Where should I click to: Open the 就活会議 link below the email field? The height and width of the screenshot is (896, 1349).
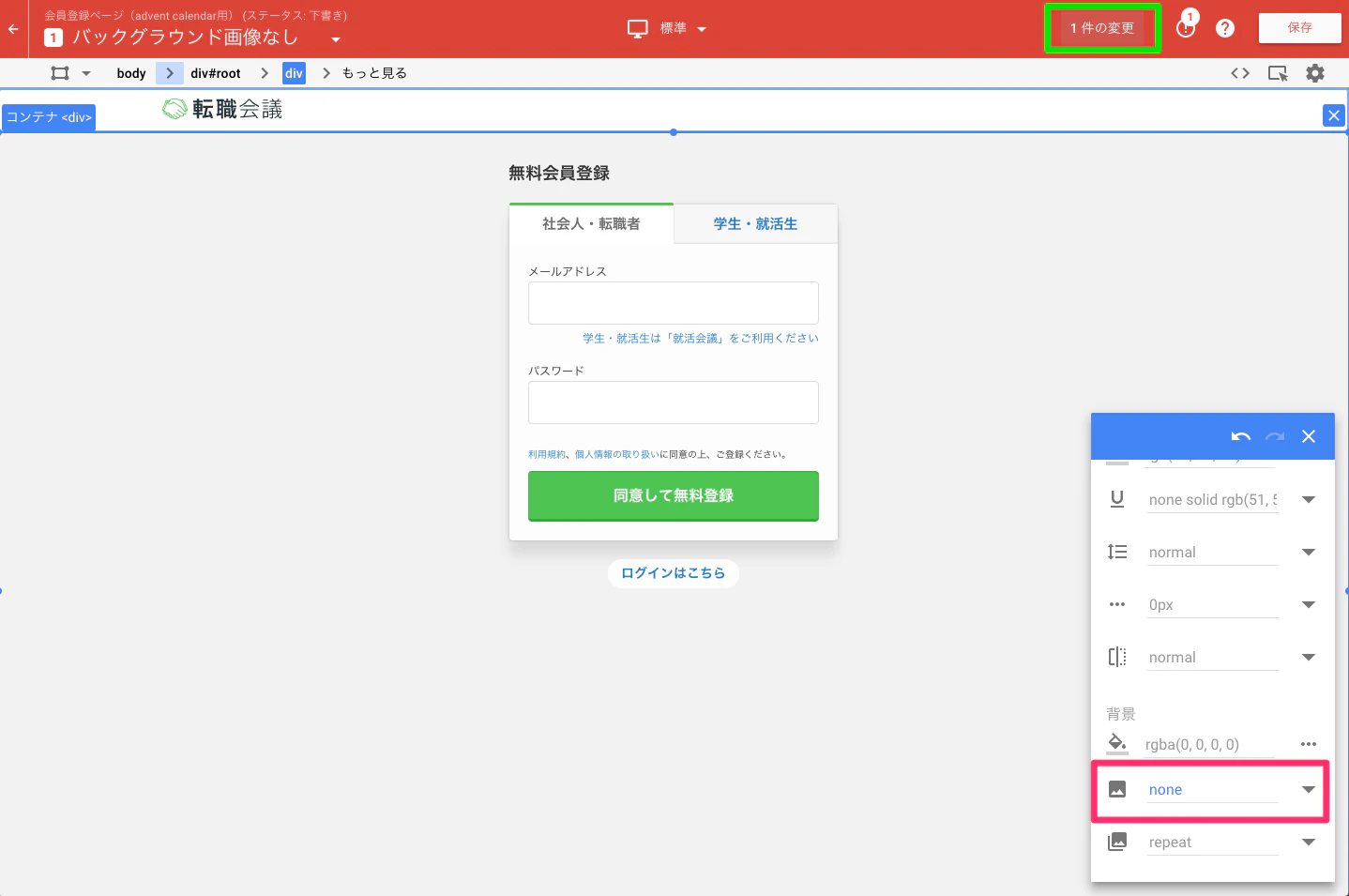tap(701, 339)
